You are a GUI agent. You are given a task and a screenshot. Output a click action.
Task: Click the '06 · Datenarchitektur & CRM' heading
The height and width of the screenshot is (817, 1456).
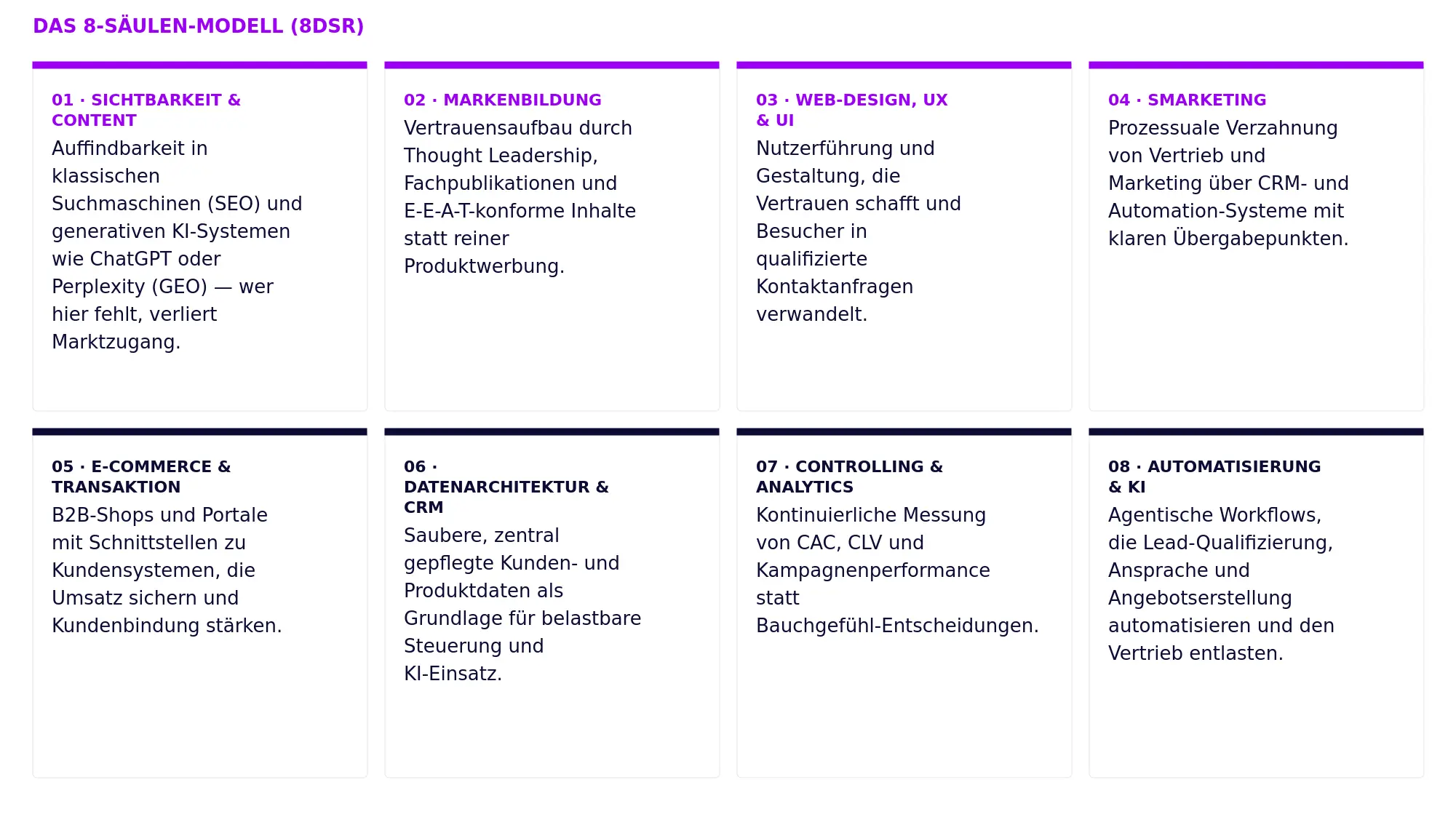pyautogui.click(x=506, y=487)
